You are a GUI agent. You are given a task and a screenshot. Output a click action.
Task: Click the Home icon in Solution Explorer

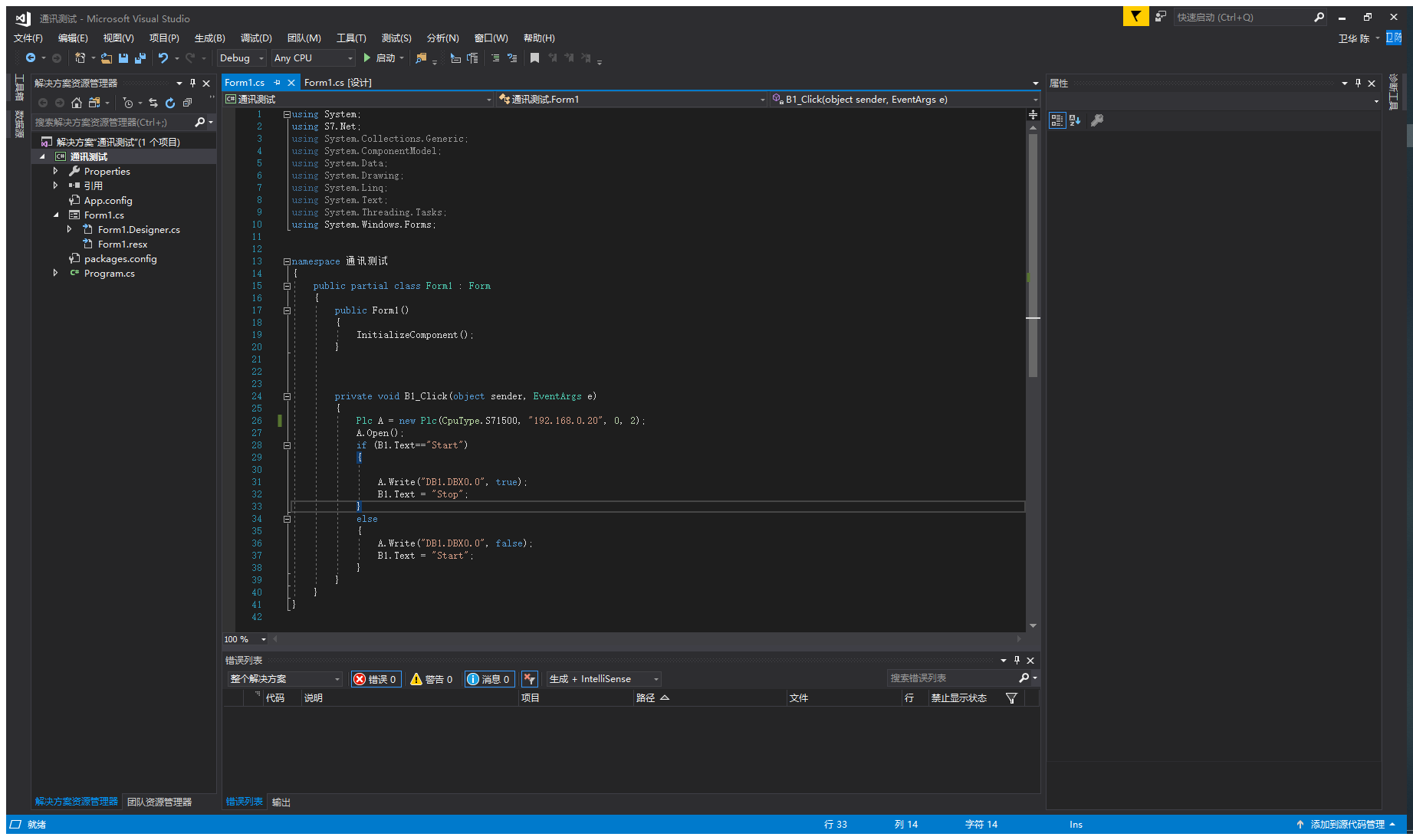coord(77,103)
